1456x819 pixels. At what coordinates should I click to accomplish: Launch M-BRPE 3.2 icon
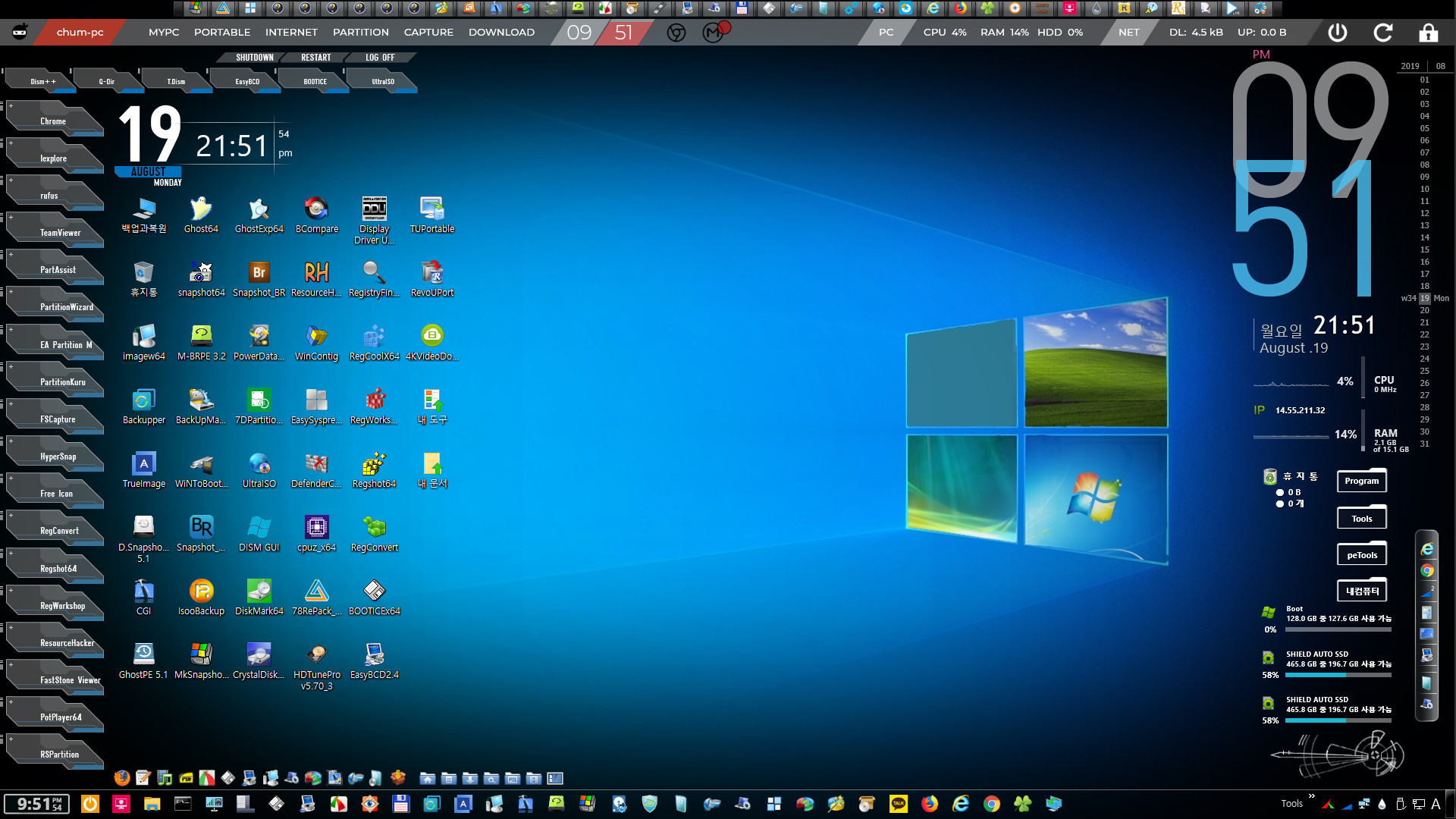[x=201, y=342]
